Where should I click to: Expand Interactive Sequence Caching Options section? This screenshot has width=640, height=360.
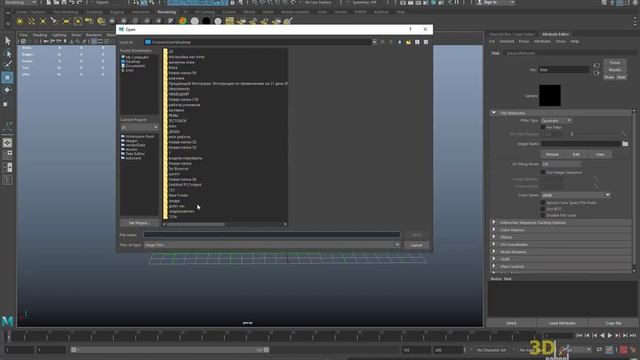494,222
